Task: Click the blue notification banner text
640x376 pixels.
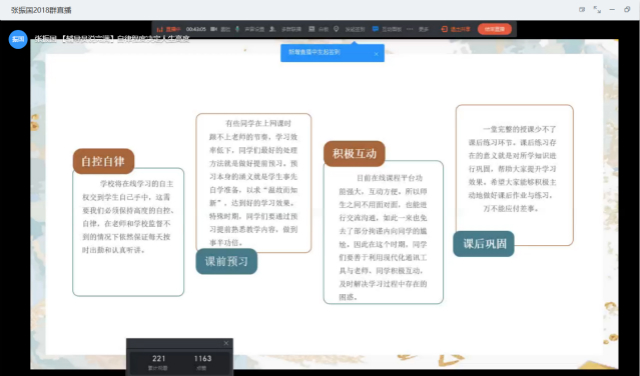Action: (314, 52)
